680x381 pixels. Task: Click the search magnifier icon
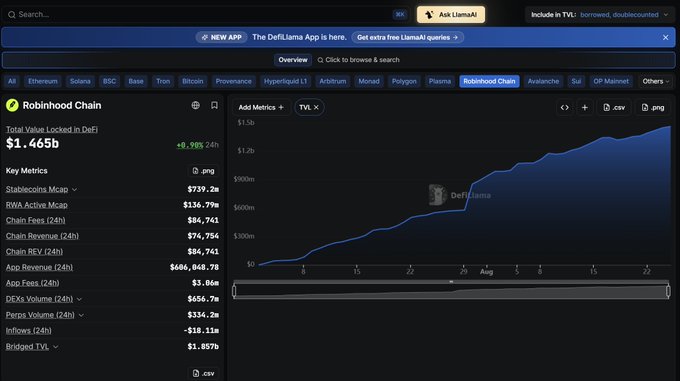tap(12, 15)
